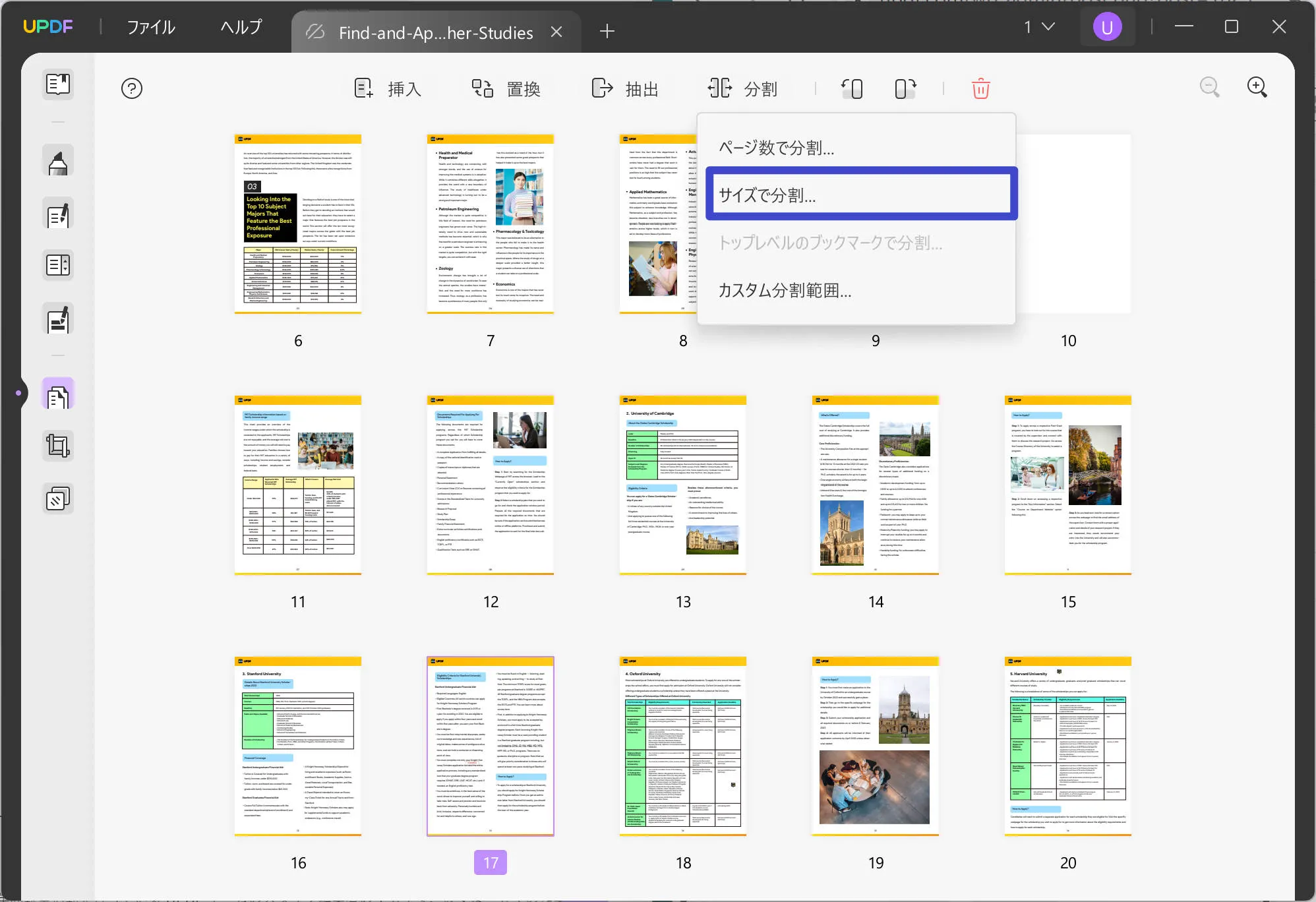Select page 7 thumbnail
The height and width of the screenshot is (902, 1316).
(x=491, y=224)
